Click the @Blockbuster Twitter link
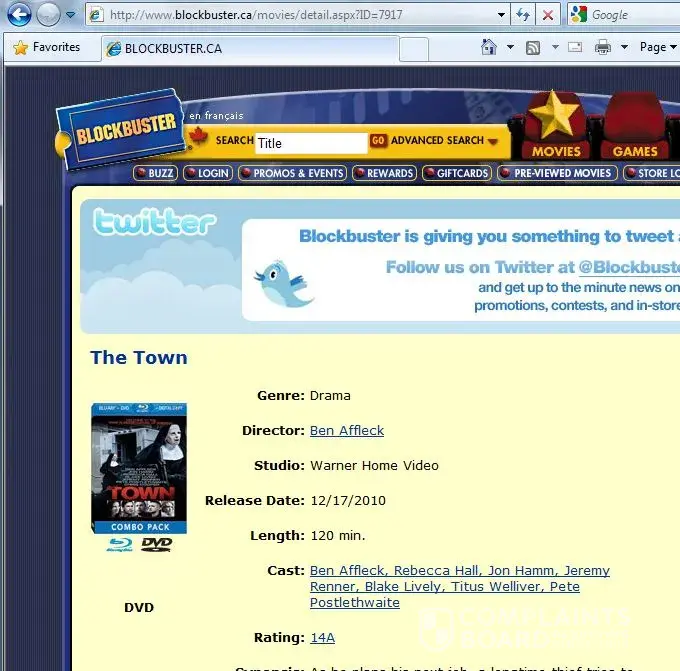This screenshot has width=680, height=671. (x=629, y=267)
